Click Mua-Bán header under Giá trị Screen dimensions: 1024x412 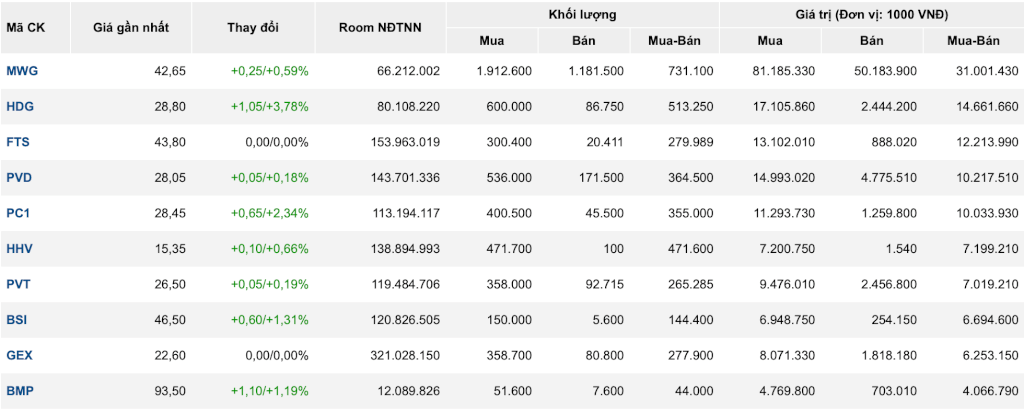pos(974,41)
